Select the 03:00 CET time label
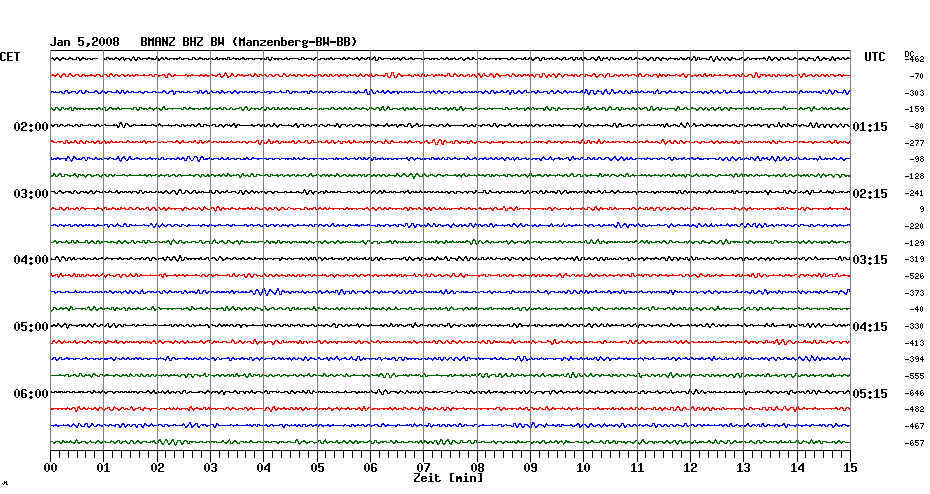The width and height of the screenshot is (930, 494). tap(31, 194)
